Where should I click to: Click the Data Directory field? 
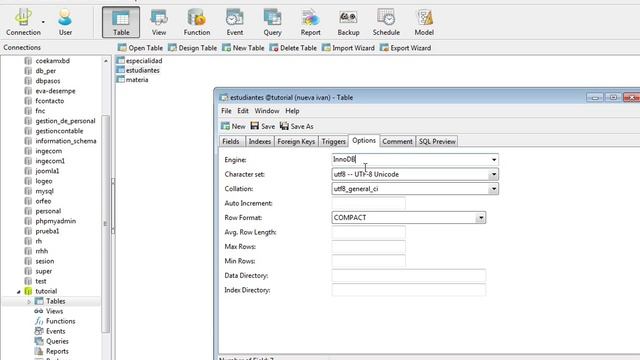(x=409, y=276)
